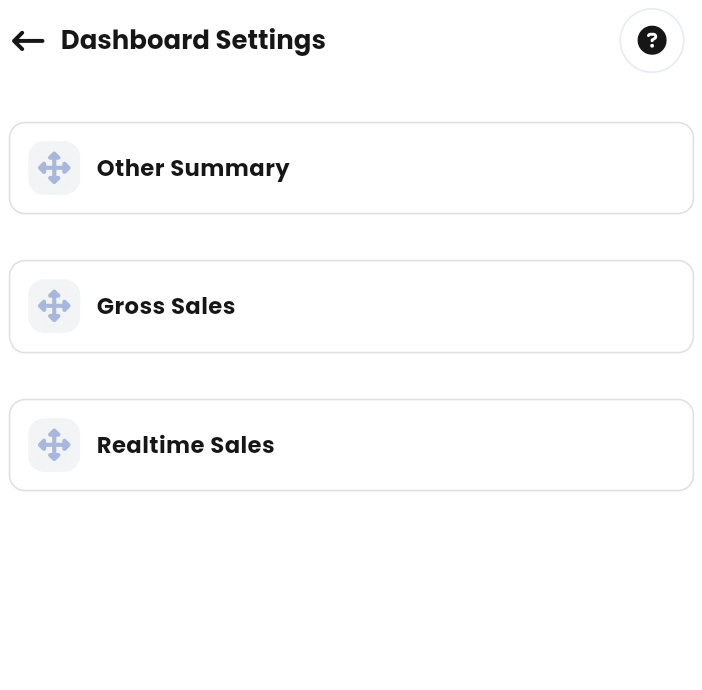Click the move handle for Realtime Sales
This screenshot has width=702, height=690.
pos(54,445)
